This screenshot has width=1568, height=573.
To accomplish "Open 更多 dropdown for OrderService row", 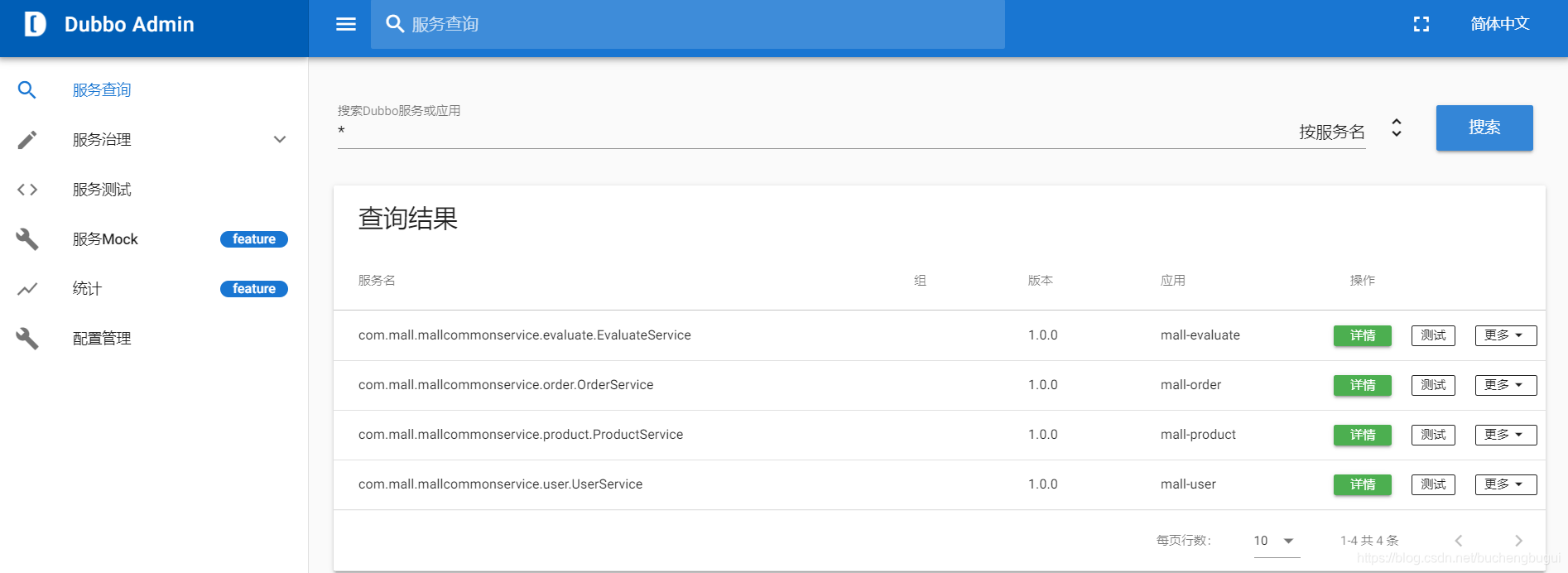I will (1505, 385).
